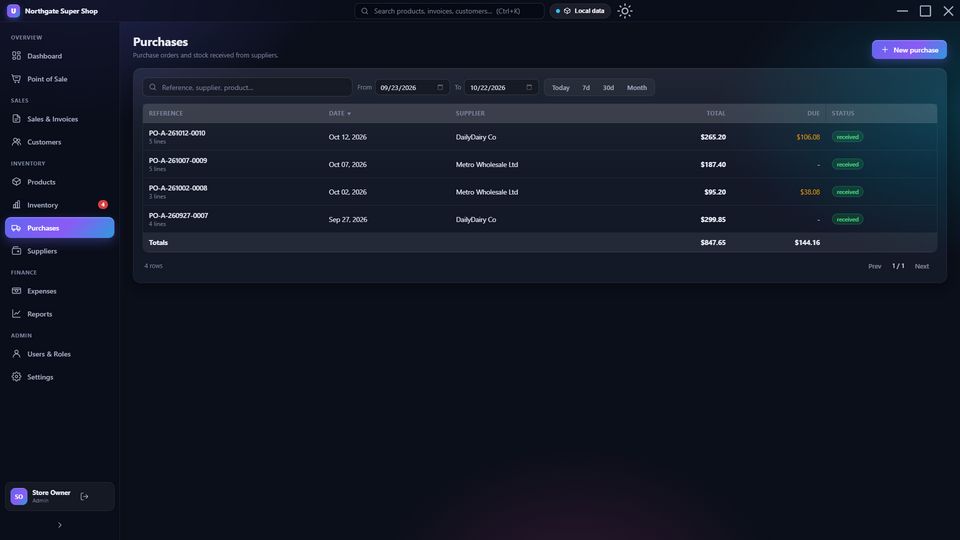Click the Total column header
960x540 pixels.
pyautogui.click(x=716, y=113)
